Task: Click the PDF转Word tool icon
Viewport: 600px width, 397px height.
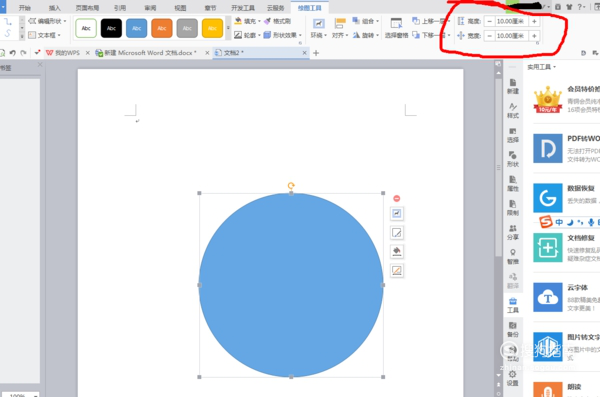Action: point(548,148)
